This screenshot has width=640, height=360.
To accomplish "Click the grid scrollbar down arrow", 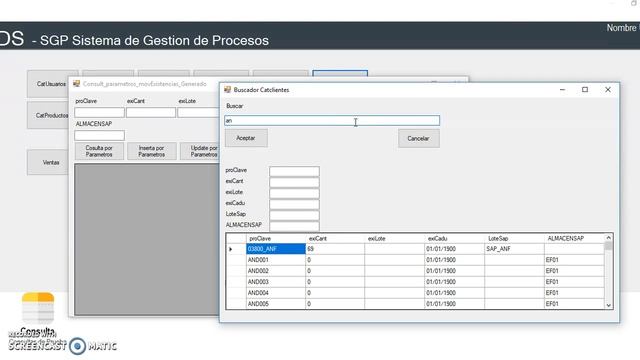I will (609, 305).
